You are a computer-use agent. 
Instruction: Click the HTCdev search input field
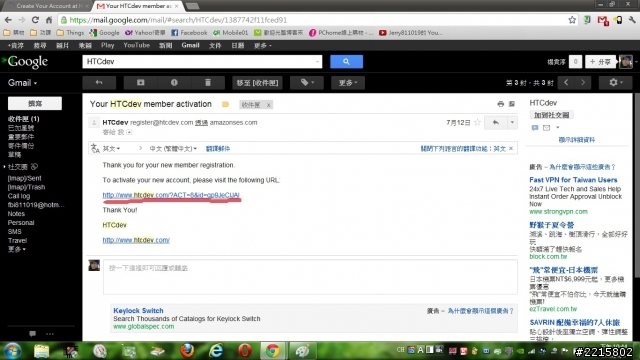(x=198, y=62)
